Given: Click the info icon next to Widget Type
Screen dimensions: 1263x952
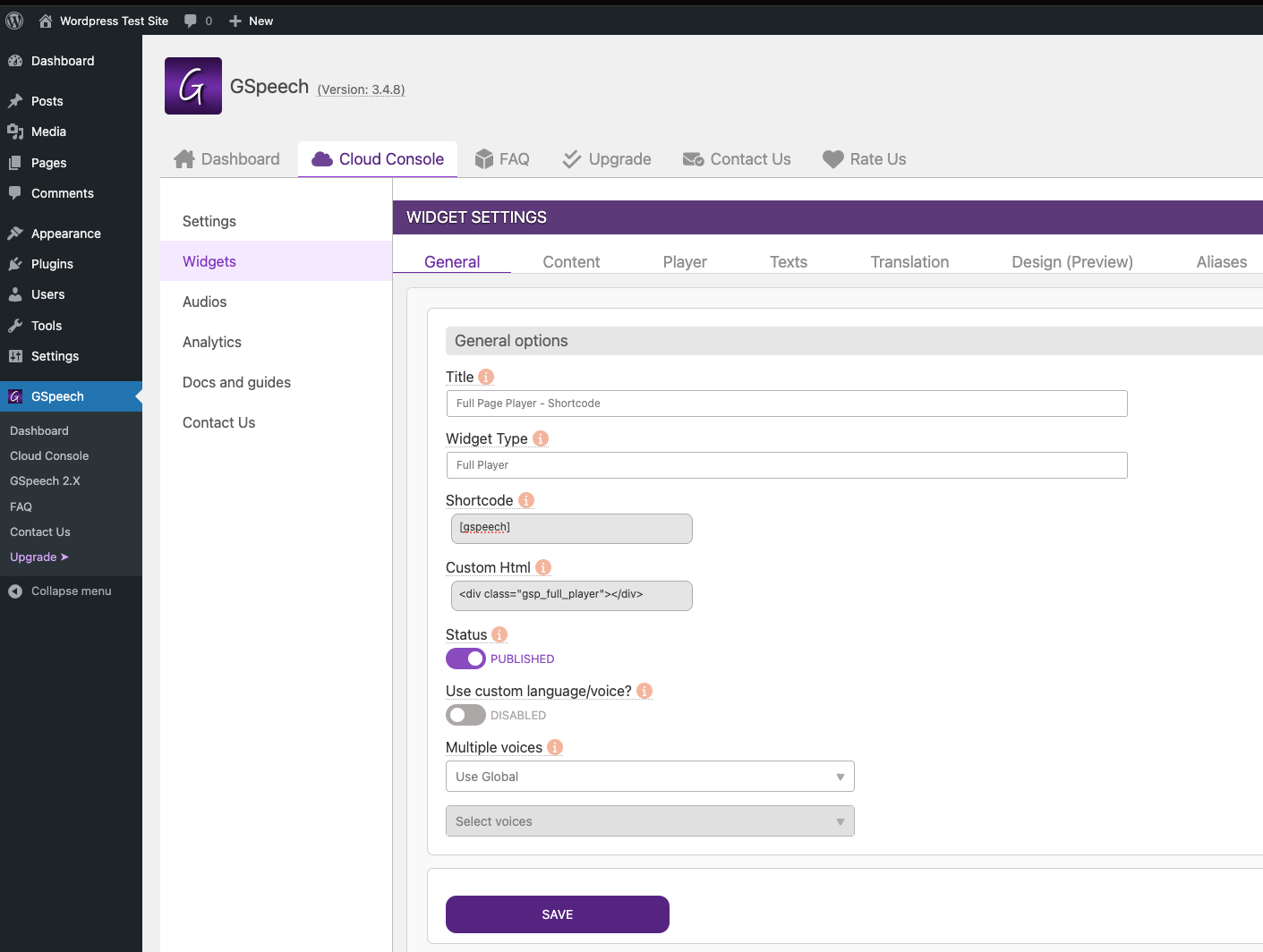Looking at the screenshot, I should [x=541, y=438].
